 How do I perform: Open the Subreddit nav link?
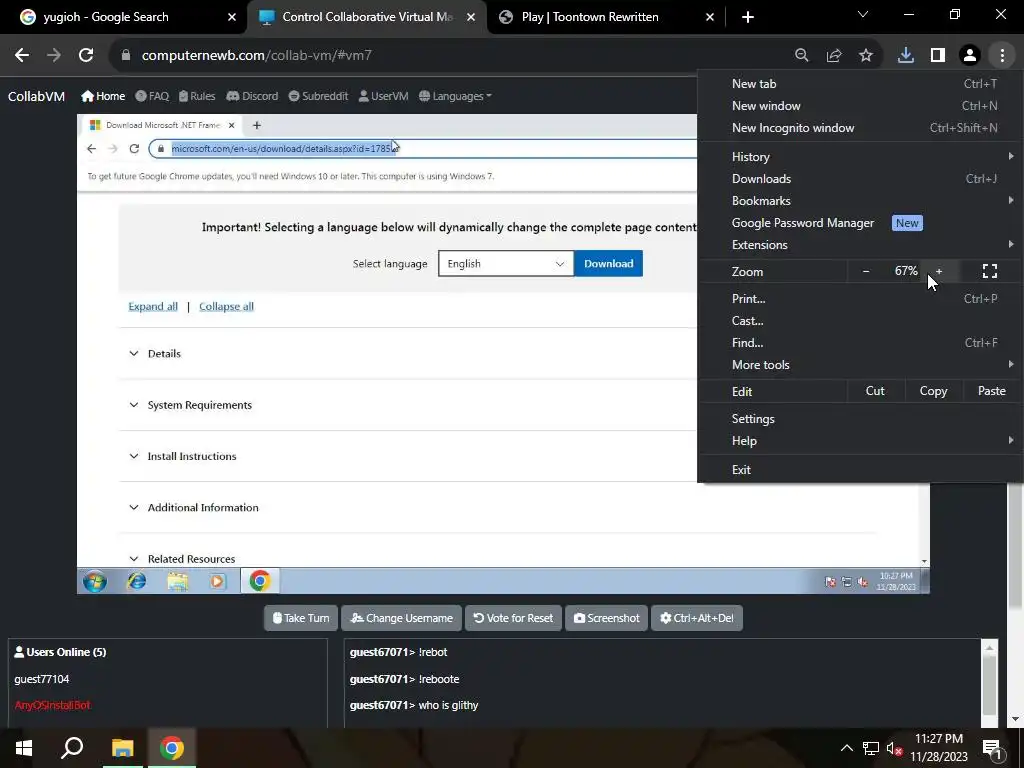[x=318, y=97]
